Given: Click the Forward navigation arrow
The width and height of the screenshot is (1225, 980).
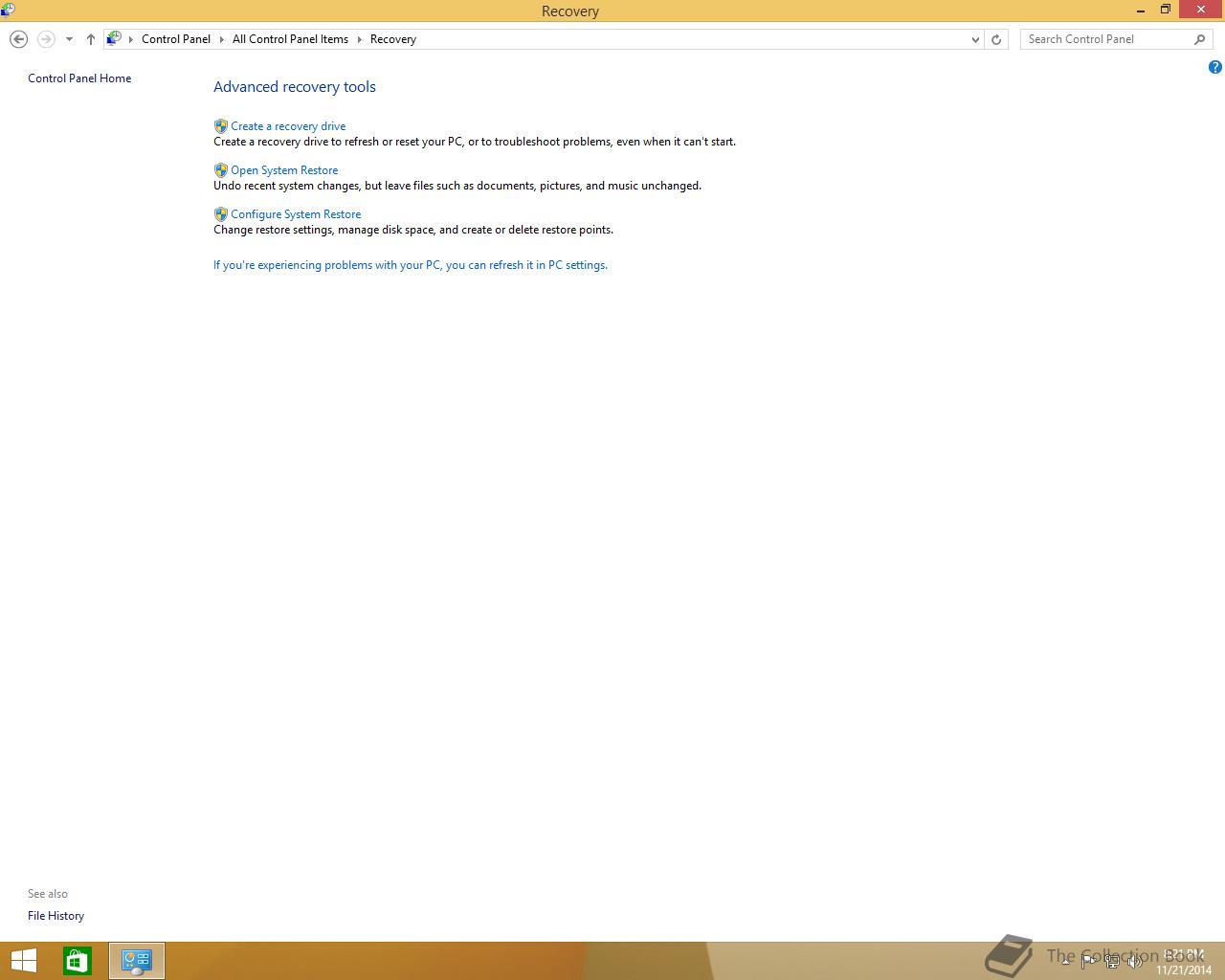Looking at the screenshot, I should pyautogui.click(x=46, y=39).
